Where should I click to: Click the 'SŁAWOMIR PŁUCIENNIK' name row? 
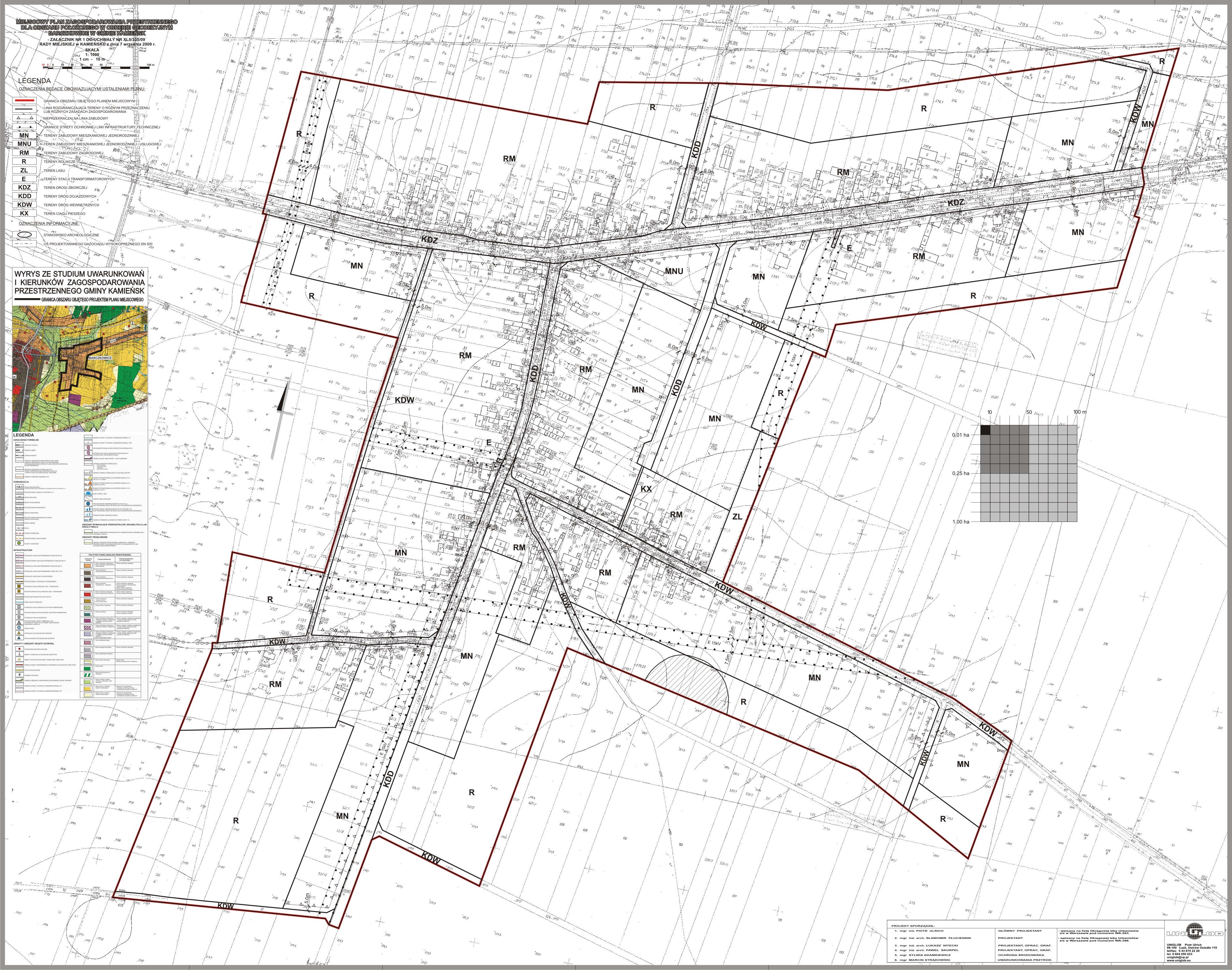tap(933, 938)
